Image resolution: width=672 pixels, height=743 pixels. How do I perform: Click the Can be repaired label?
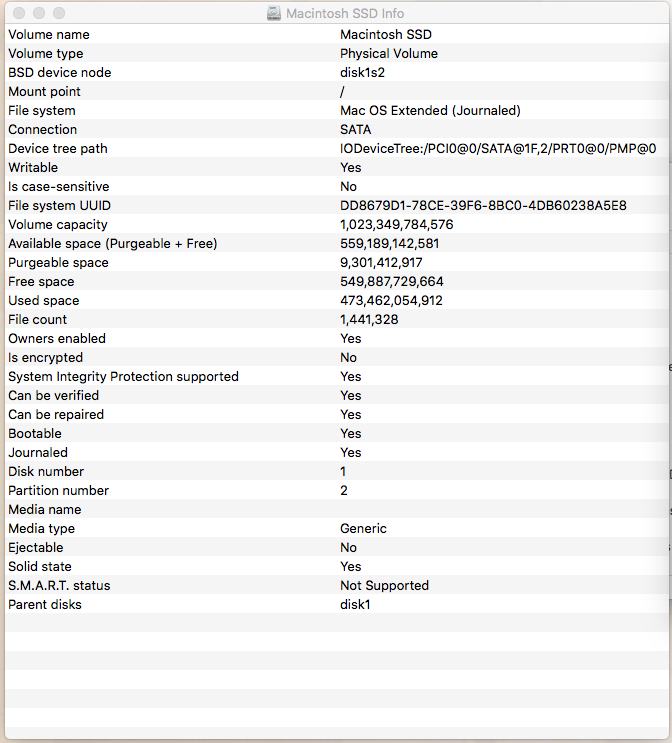click(x=56, y=414)
